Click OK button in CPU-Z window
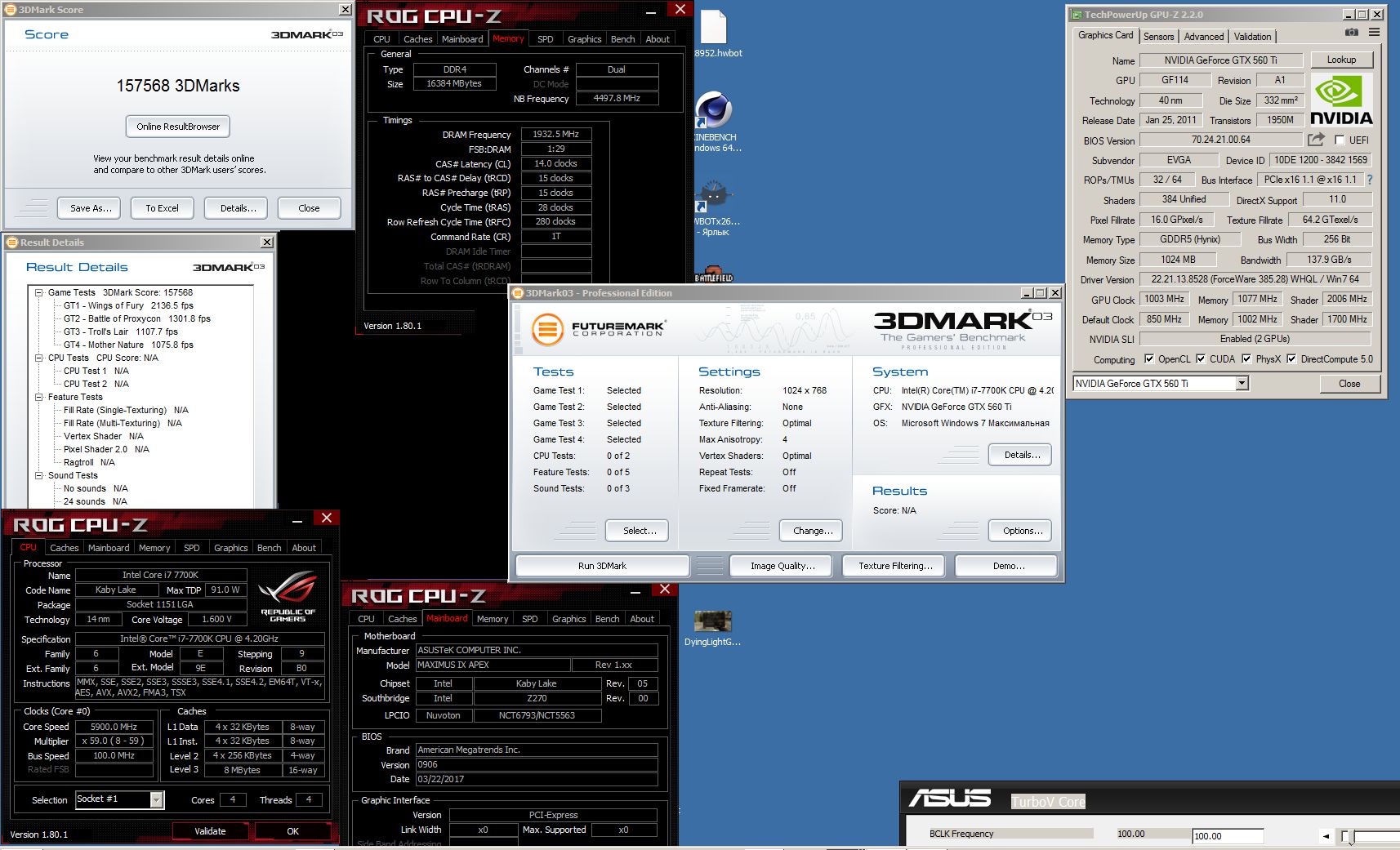1400x850 pixels. 292,831
